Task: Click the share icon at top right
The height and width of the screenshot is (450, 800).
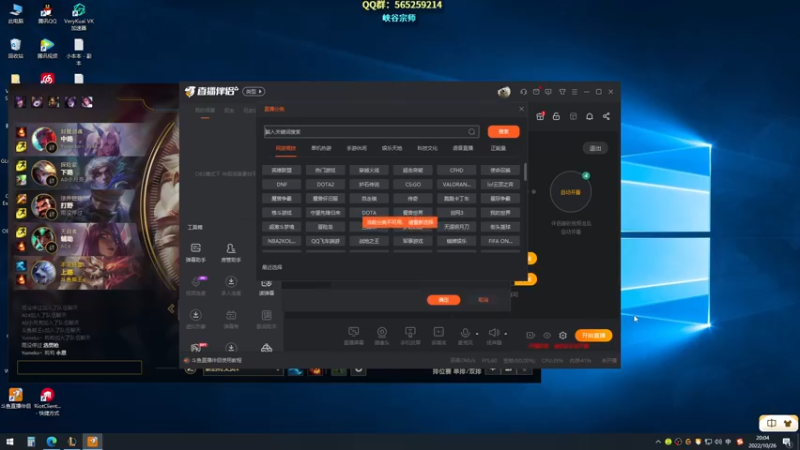Action: 606,116
